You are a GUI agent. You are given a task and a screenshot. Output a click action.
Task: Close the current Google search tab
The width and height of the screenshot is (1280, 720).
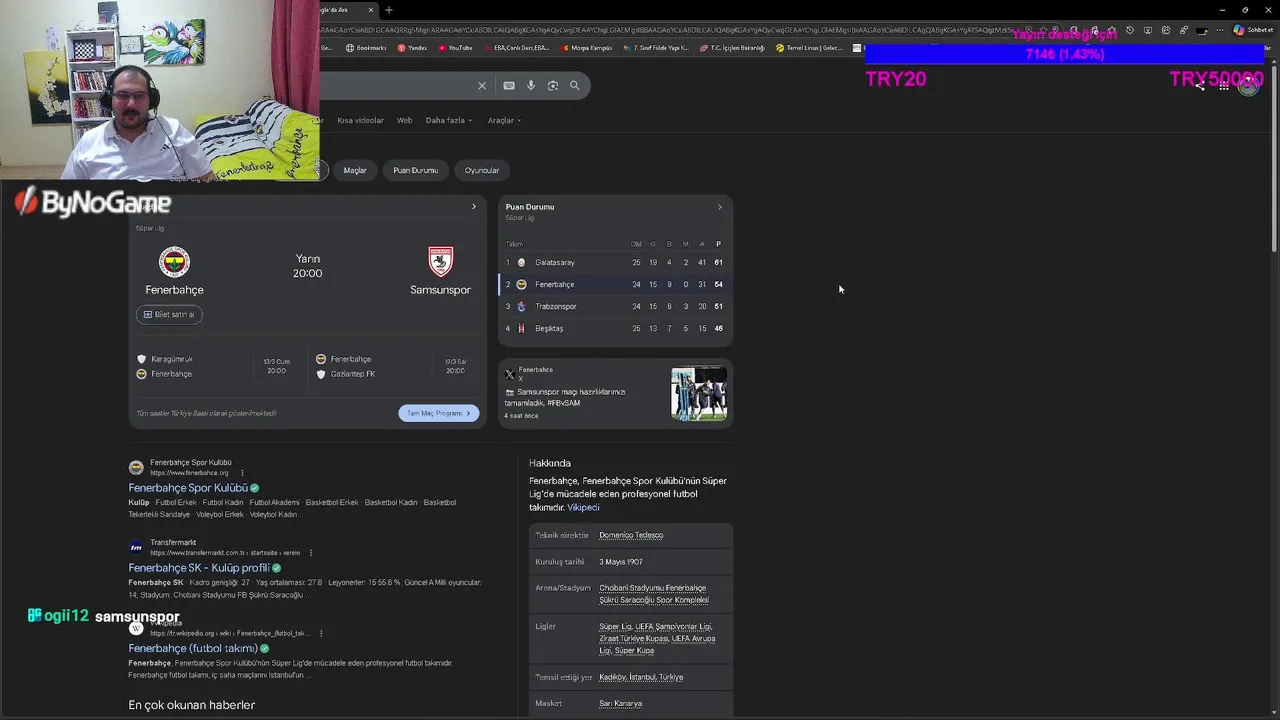point(371,10)
